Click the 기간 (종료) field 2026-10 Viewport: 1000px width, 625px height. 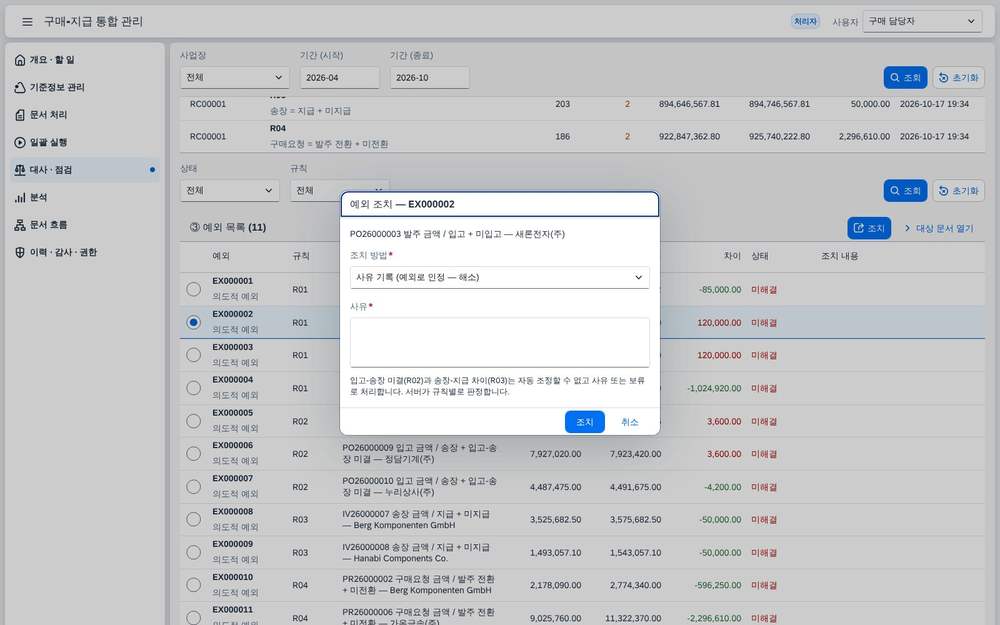coord(429,78)
